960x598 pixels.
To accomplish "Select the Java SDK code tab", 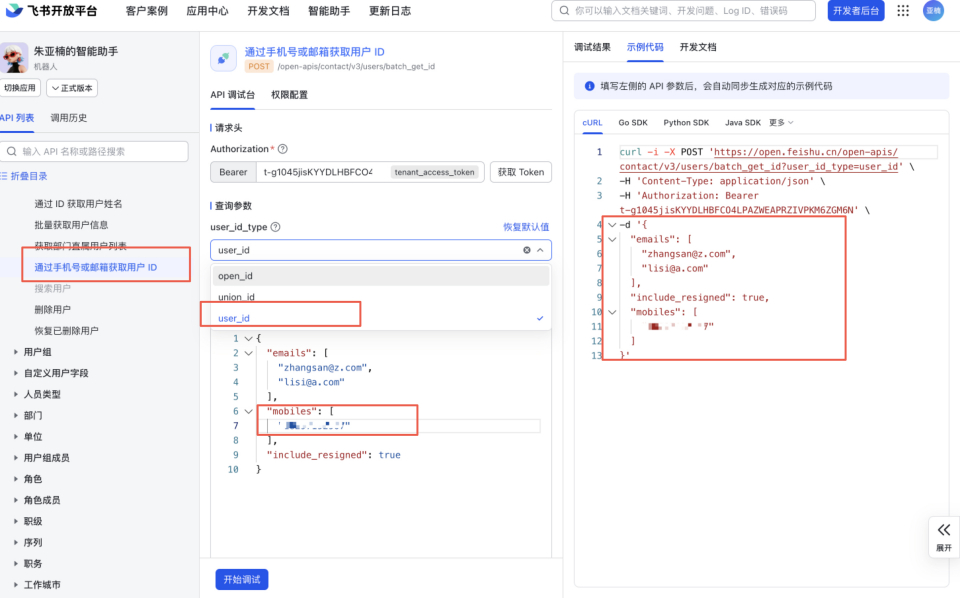I will click(743, 122).
